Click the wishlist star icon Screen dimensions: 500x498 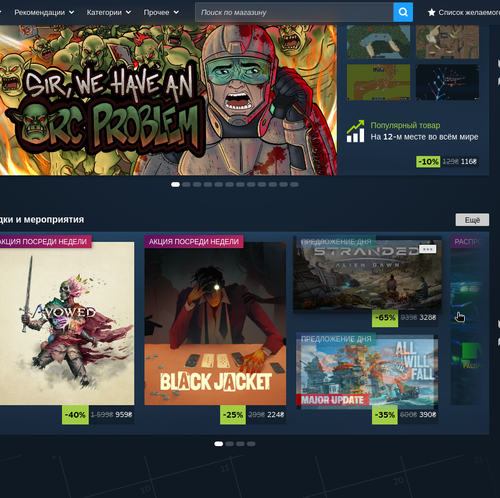tap(431, 13)
